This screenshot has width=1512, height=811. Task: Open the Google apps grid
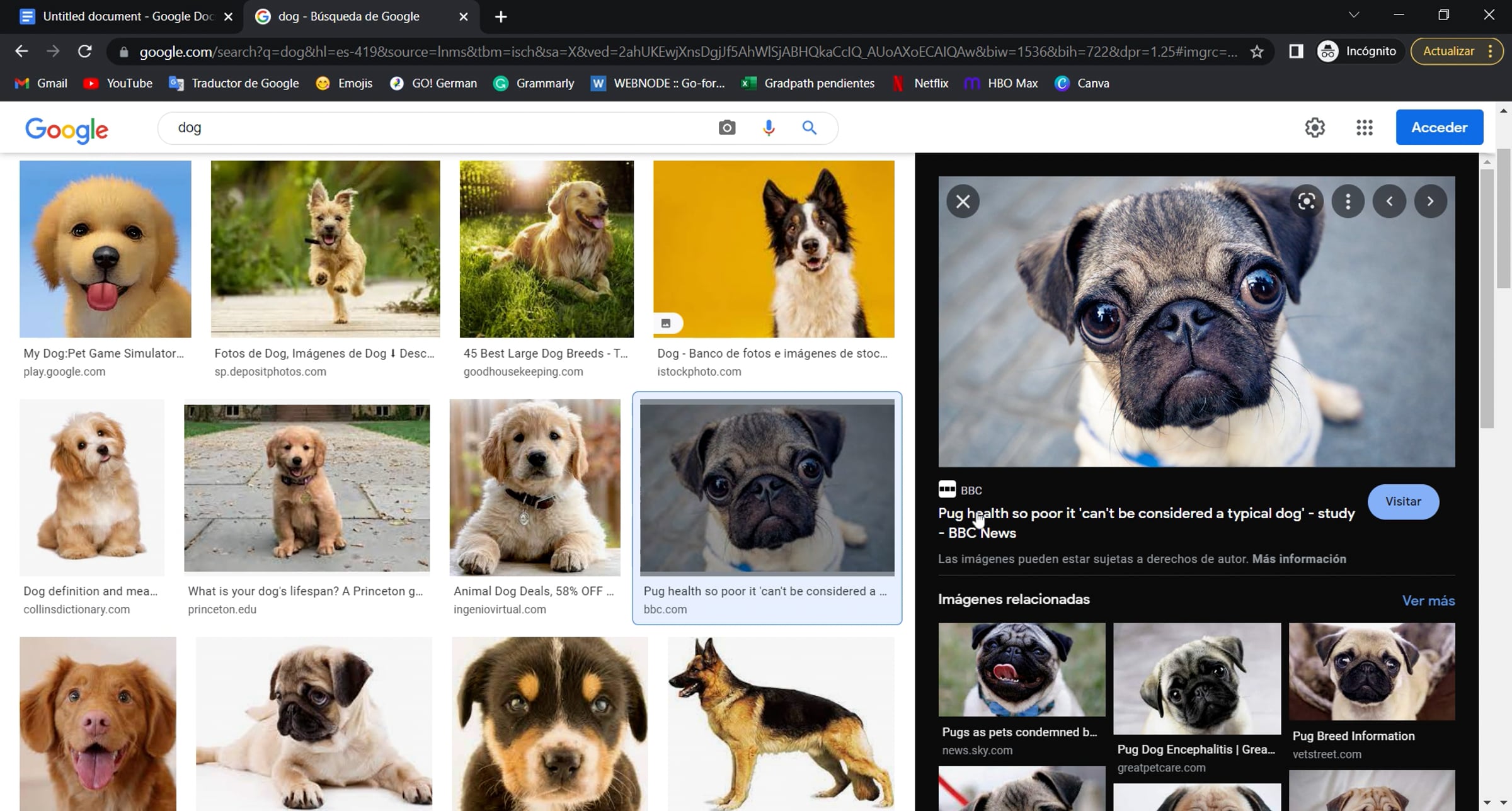tap(1364, 128)
